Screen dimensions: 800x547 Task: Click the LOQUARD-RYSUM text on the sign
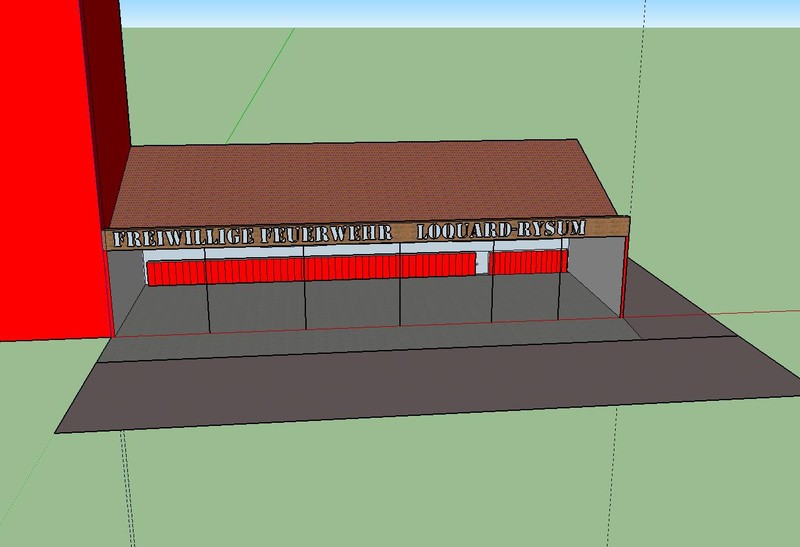pos(501,229)
